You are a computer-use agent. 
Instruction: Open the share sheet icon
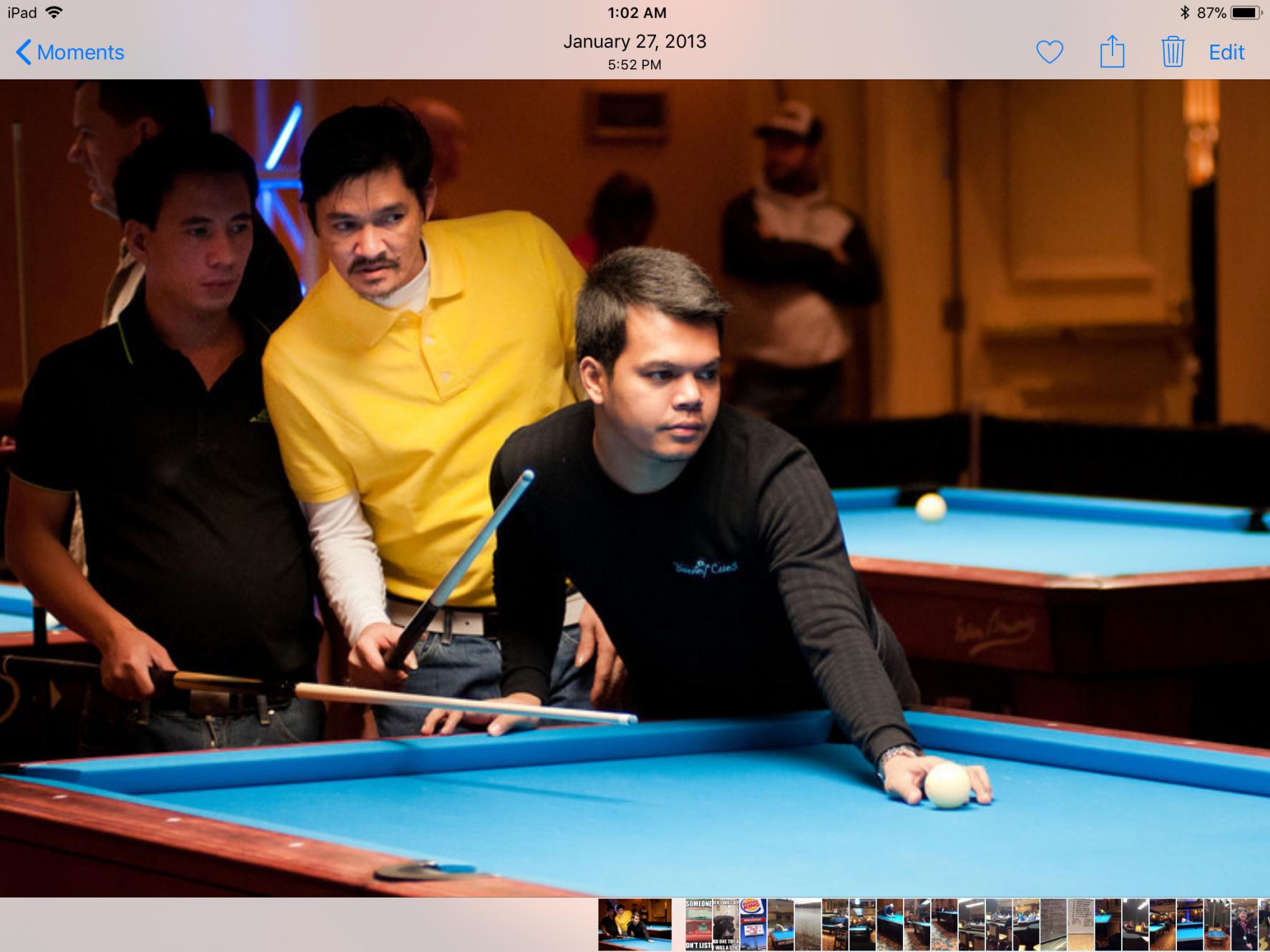1112,51
